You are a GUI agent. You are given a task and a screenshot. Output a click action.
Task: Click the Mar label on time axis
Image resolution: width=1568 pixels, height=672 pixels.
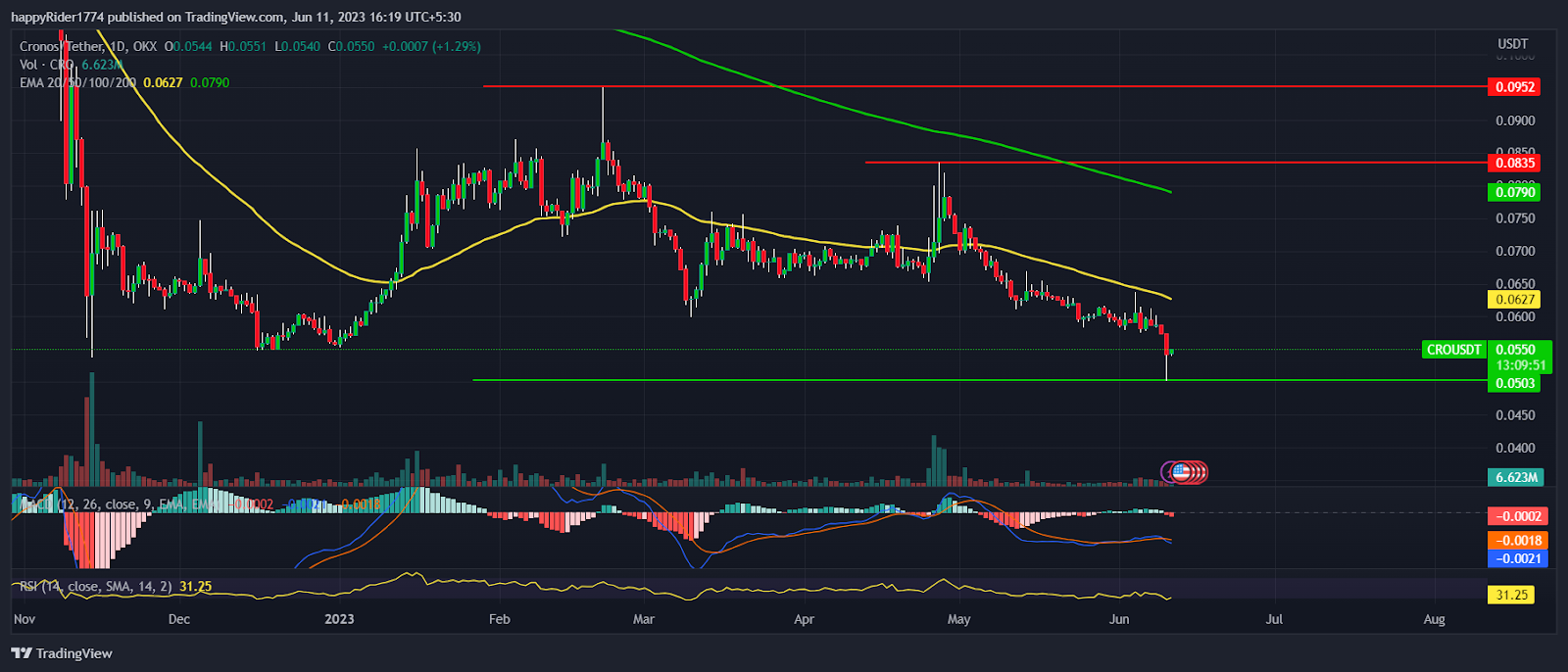(643, 619)
